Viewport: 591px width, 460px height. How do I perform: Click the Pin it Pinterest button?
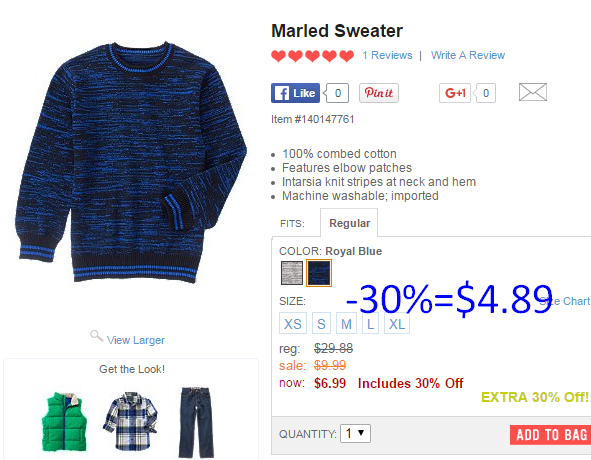coord(378,93)
